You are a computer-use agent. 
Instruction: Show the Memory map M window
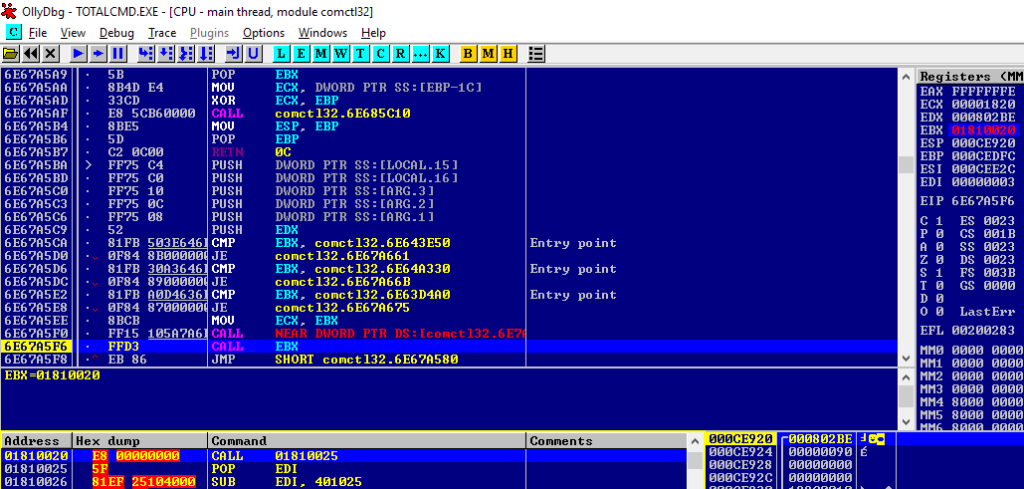click(322, 53)
